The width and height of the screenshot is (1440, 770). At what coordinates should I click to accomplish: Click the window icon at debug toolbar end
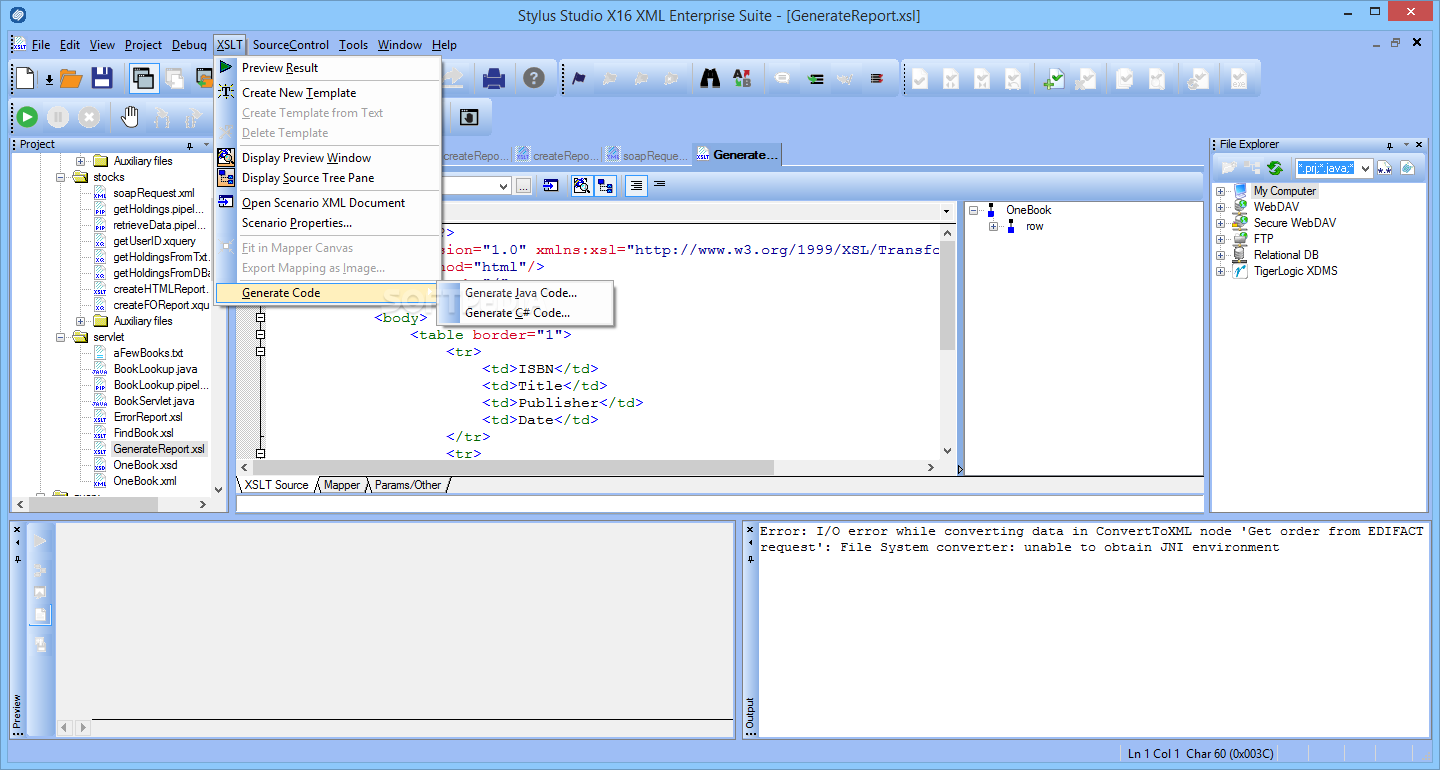[x=469, y=117]
